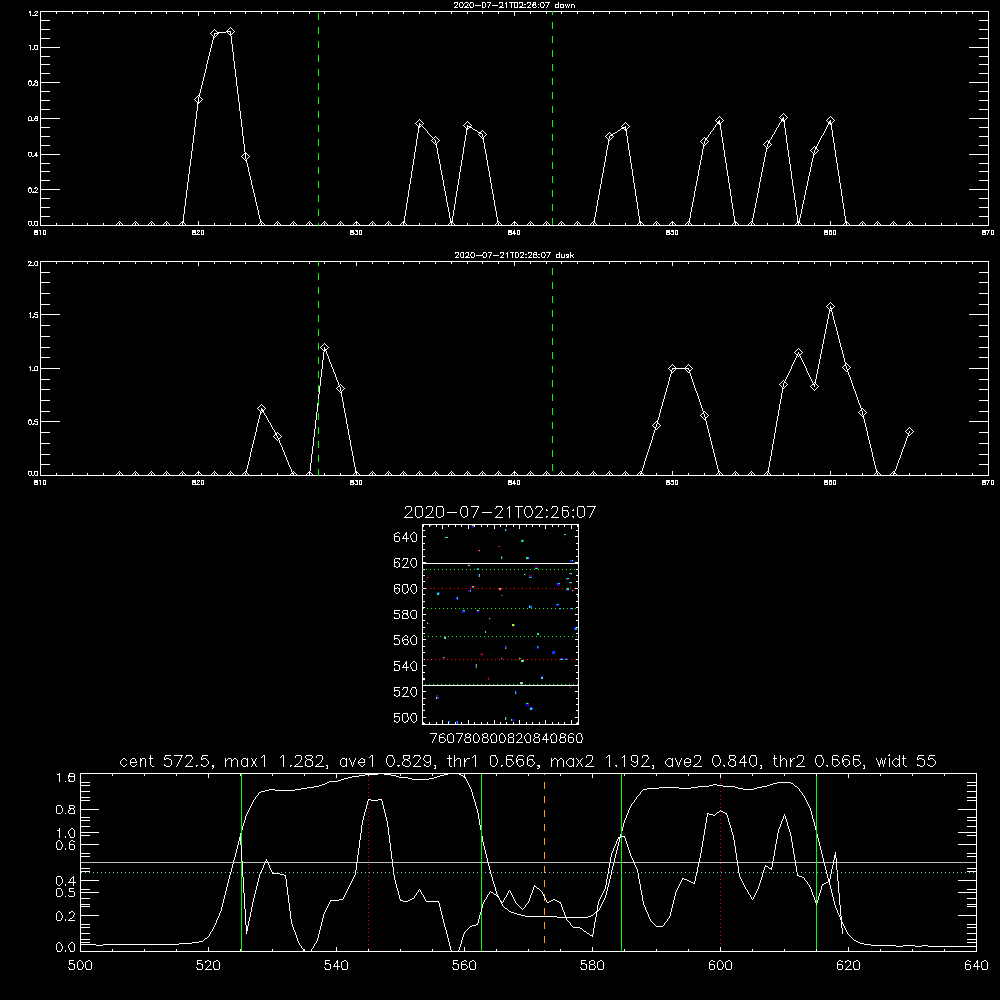The image size is (1000, 1000).
Task: Click the solid green line near 563 in bottom plot
Action: coord(481,861)
